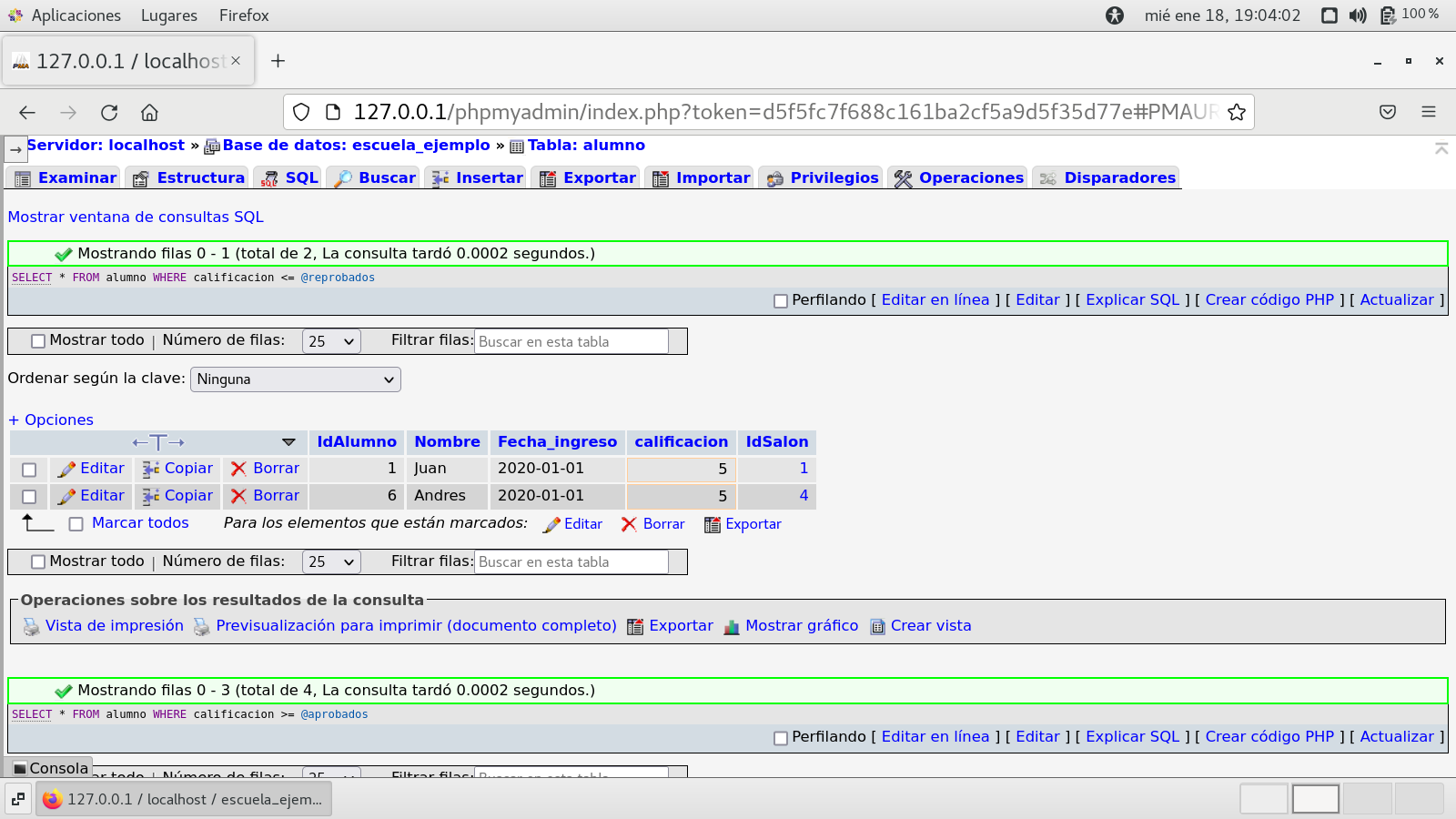Click the pencil Editar icon for Juan's row
The height and width of the screenshot is (819, 1456).
[x=66, y=469]
